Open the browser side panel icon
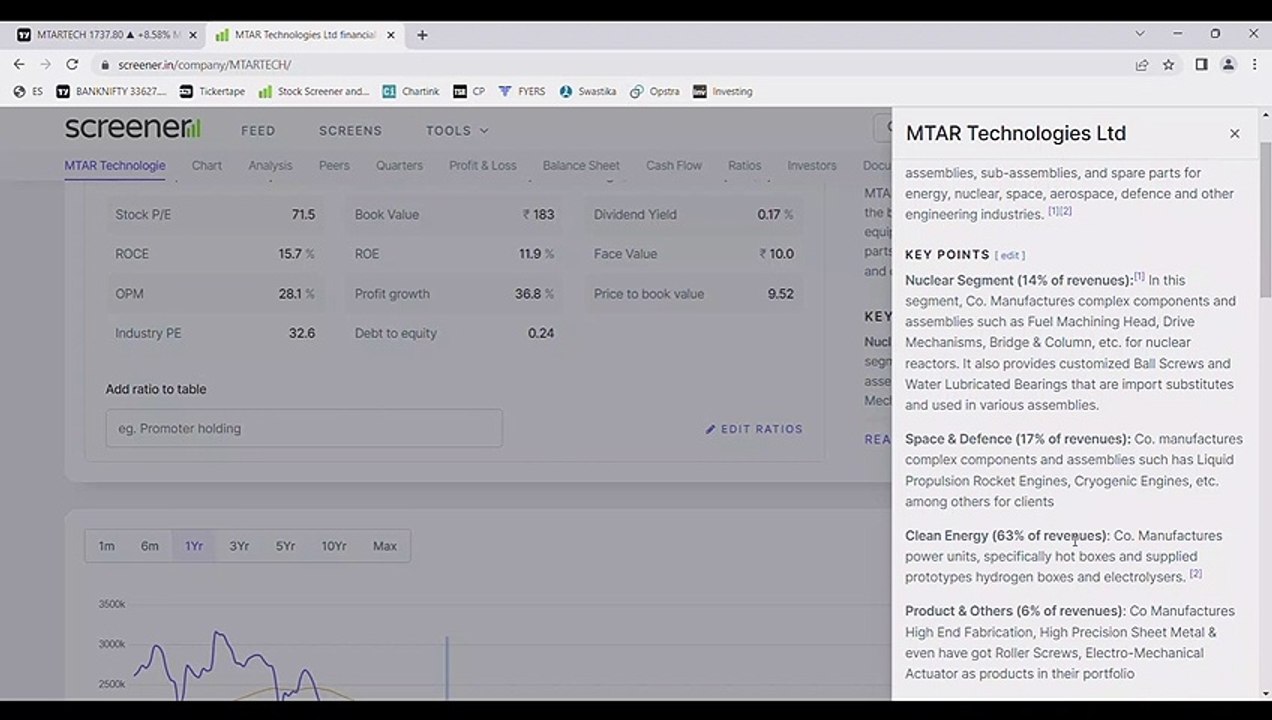 (x=1201, y=64)
